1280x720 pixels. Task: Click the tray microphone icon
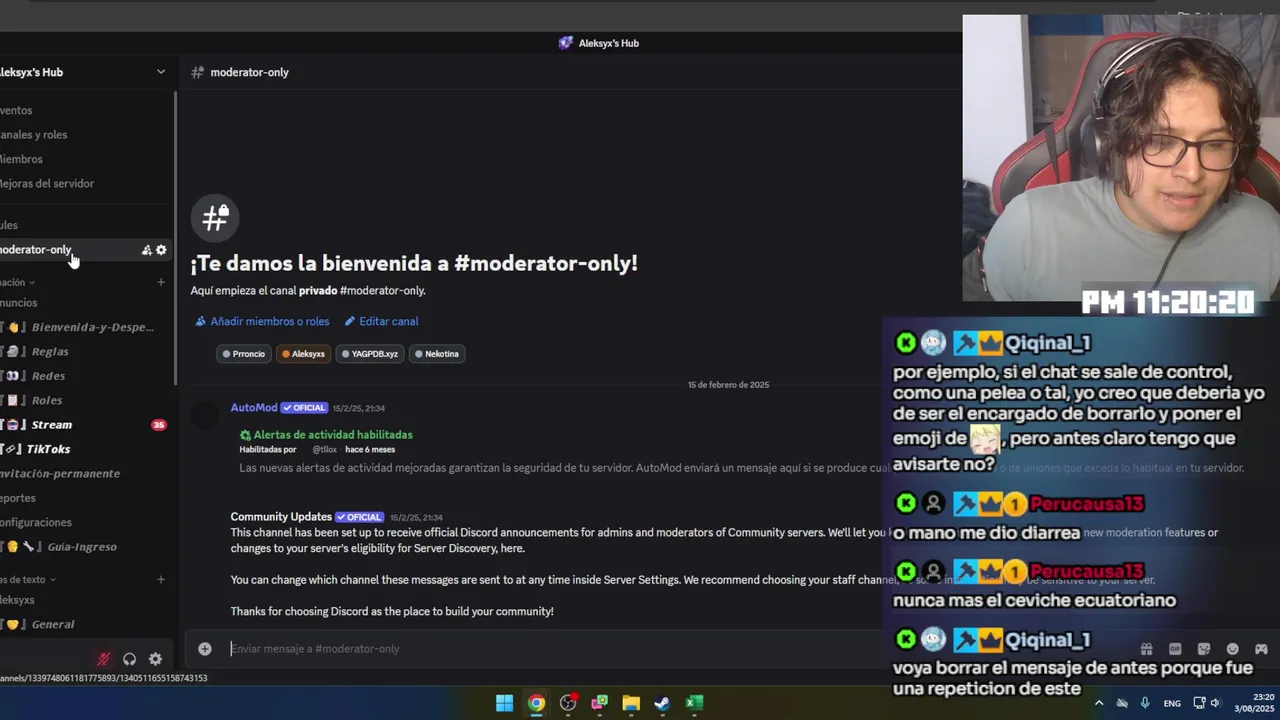1145,703
